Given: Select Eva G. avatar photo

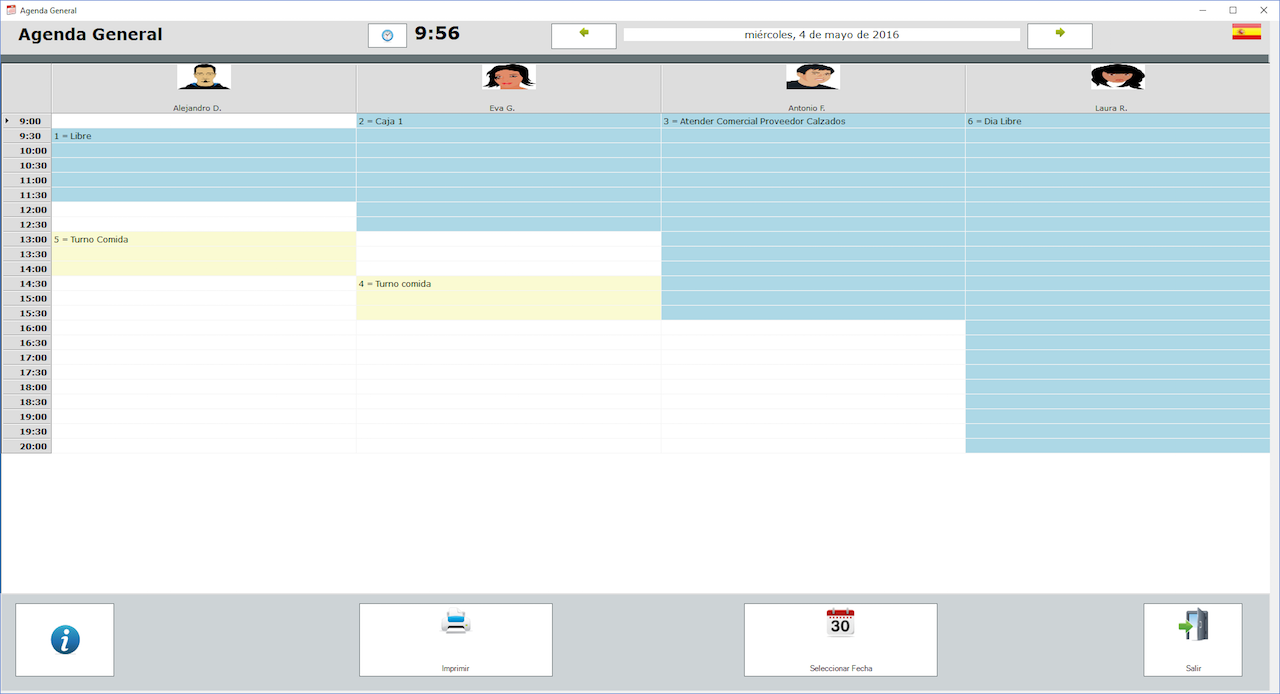Looking at the screenshot, I should (509, 78).
